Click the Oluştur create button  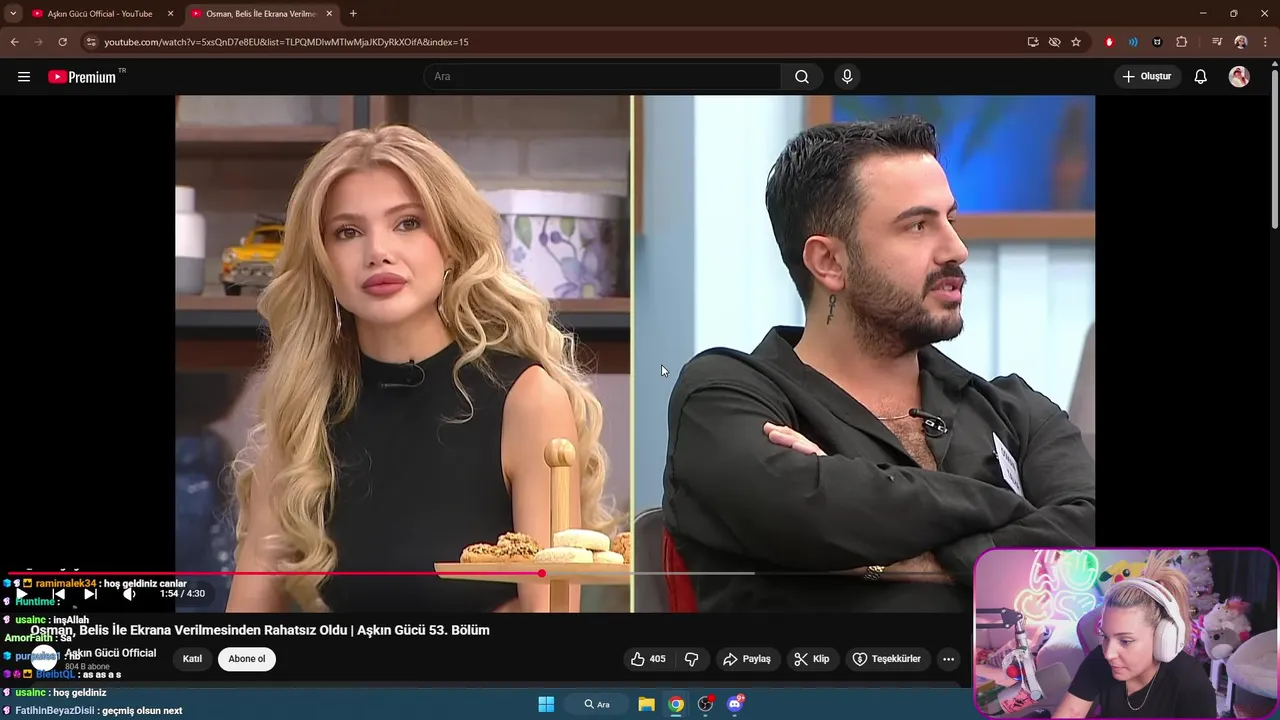pyautogui.click(x=1147, y=77)
